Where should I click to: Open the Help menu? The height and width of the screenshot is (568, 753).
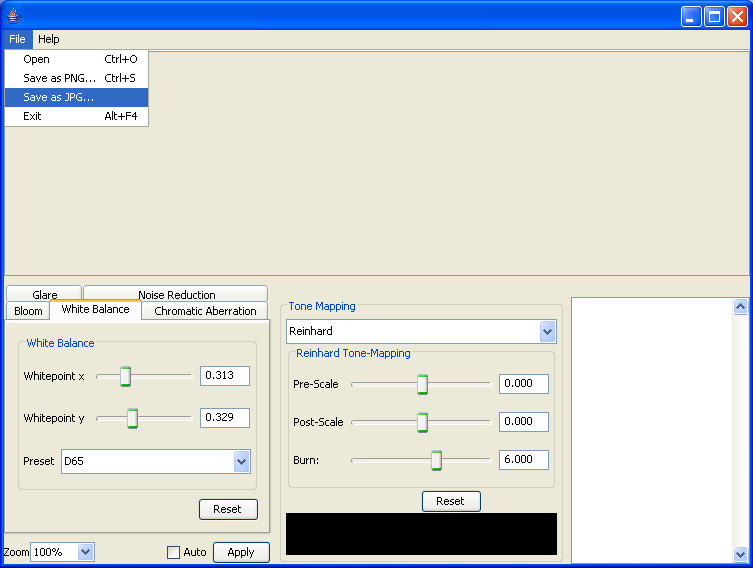click(x=49, y=39)
